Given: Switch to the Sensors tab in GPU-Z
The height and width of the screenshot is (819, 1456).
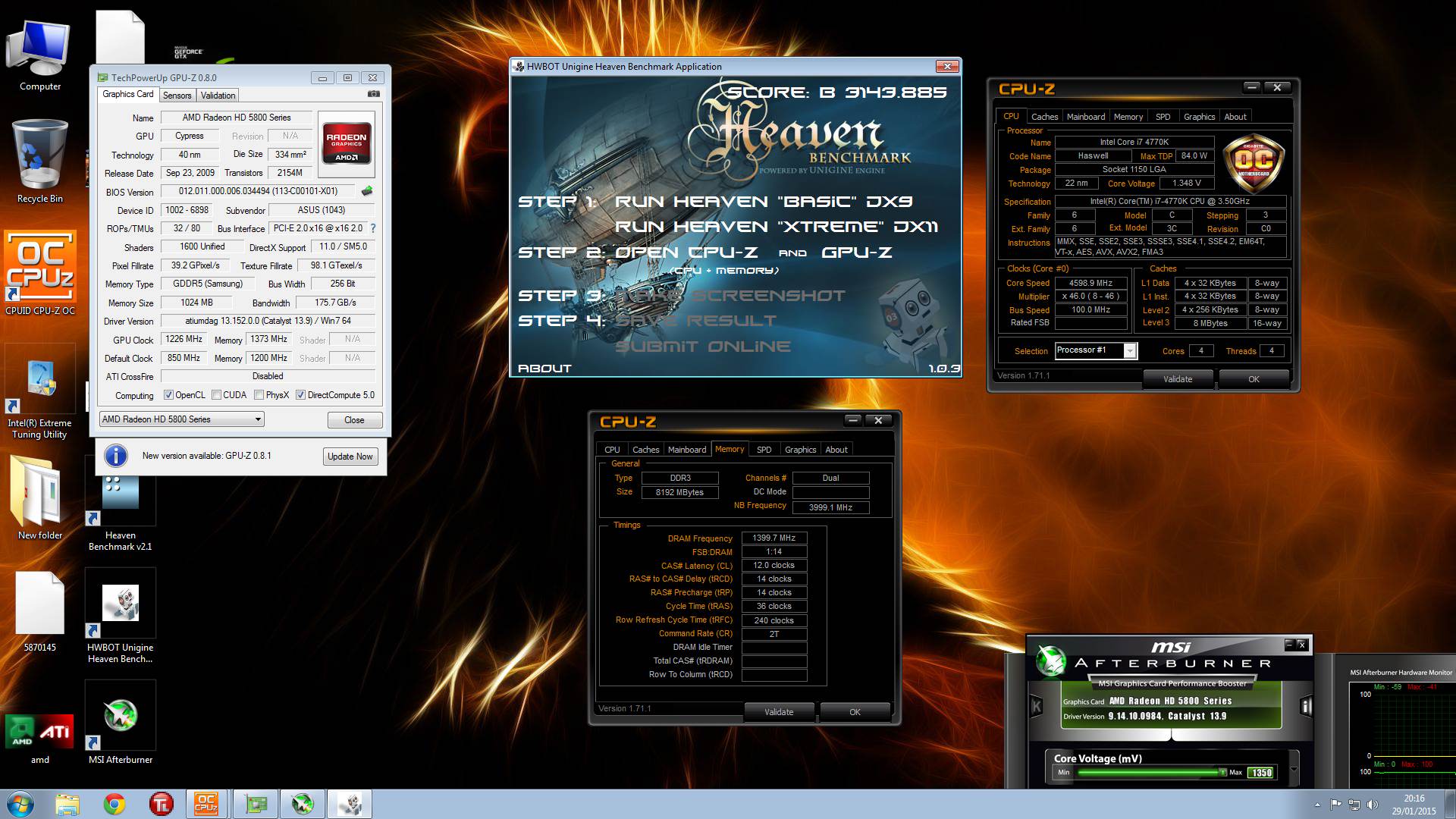Looking at the screenshot, I should coord(177,96).
